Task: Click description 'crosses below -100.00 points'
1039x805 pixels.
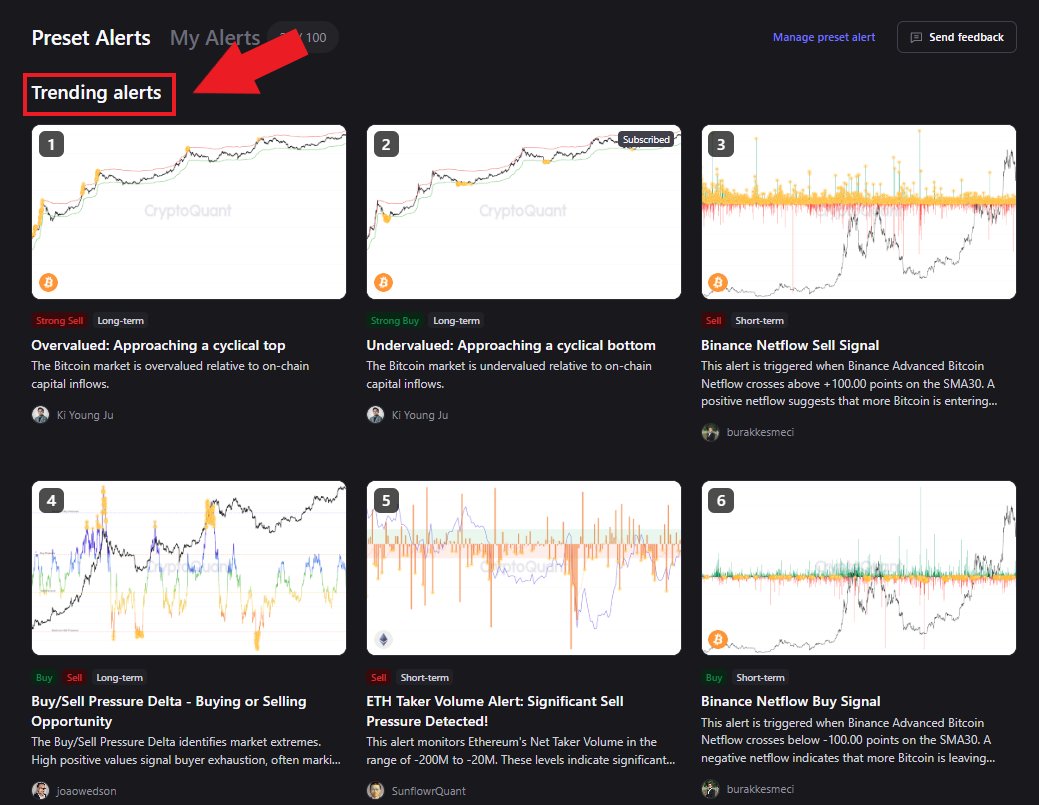Action: [x=848, y=740]
